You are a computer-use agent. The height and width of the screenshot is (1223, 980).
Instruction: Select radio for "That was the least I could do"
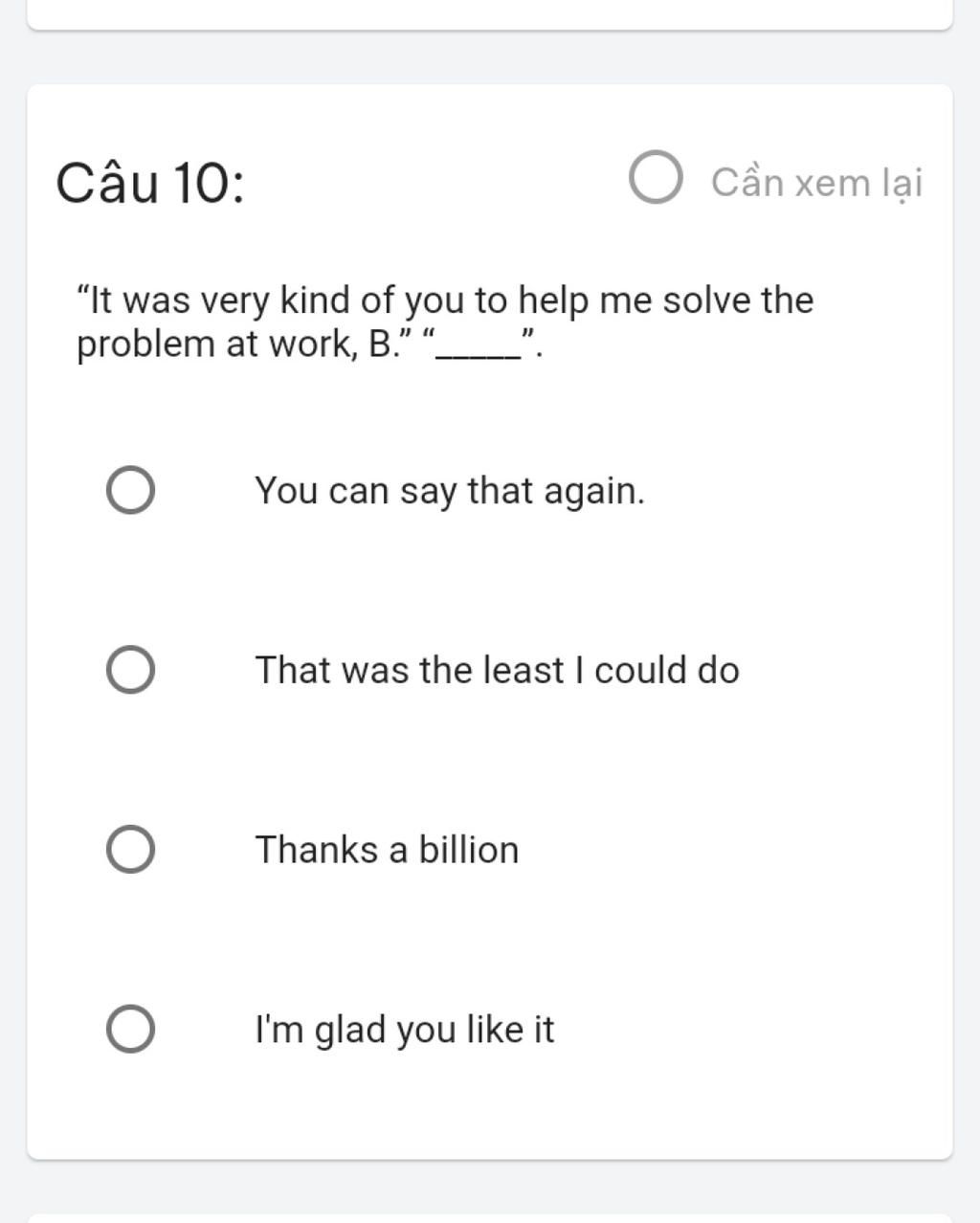[x=130, y=670]
